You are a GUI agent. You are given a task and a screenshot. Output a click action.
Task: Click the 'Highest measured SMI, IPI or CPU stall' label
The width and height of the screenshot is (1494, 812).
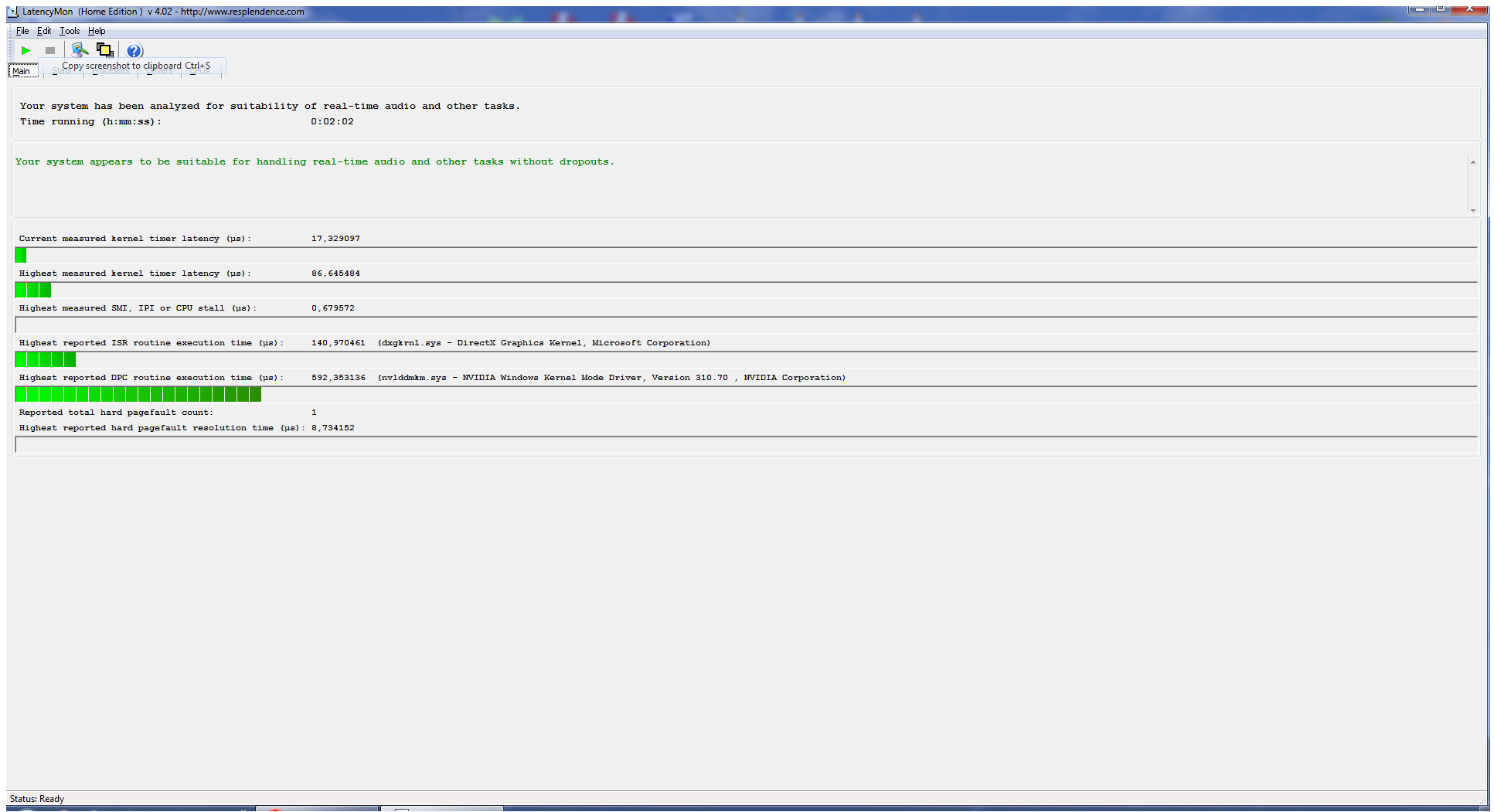(138, 307)
